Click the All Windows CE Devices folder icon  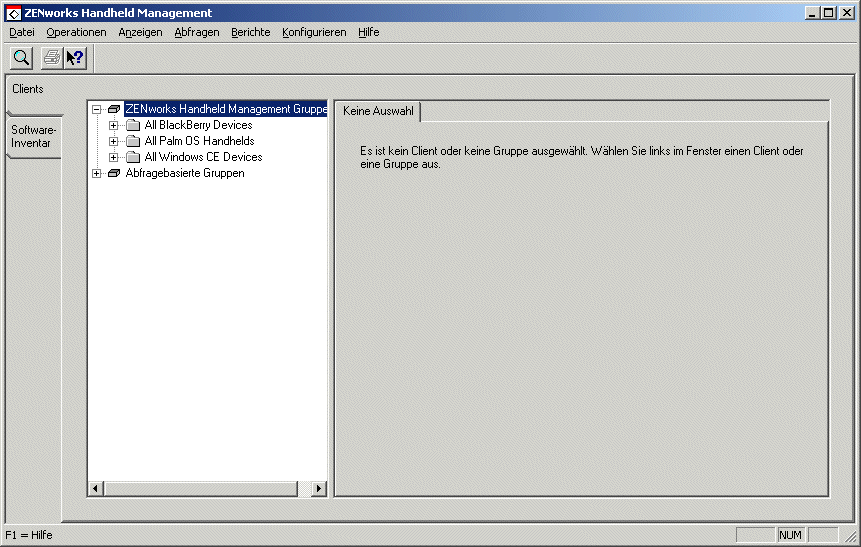pos(133,157)
